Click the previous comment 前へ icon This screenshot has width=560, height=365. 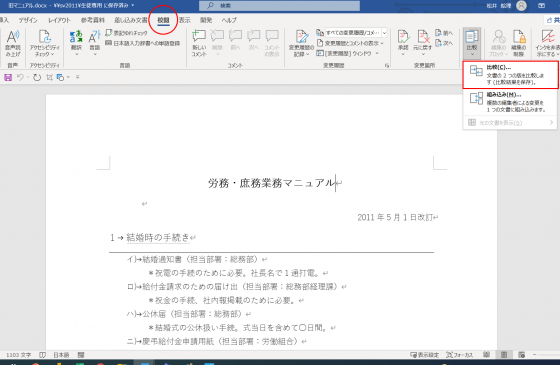[235, 36]
